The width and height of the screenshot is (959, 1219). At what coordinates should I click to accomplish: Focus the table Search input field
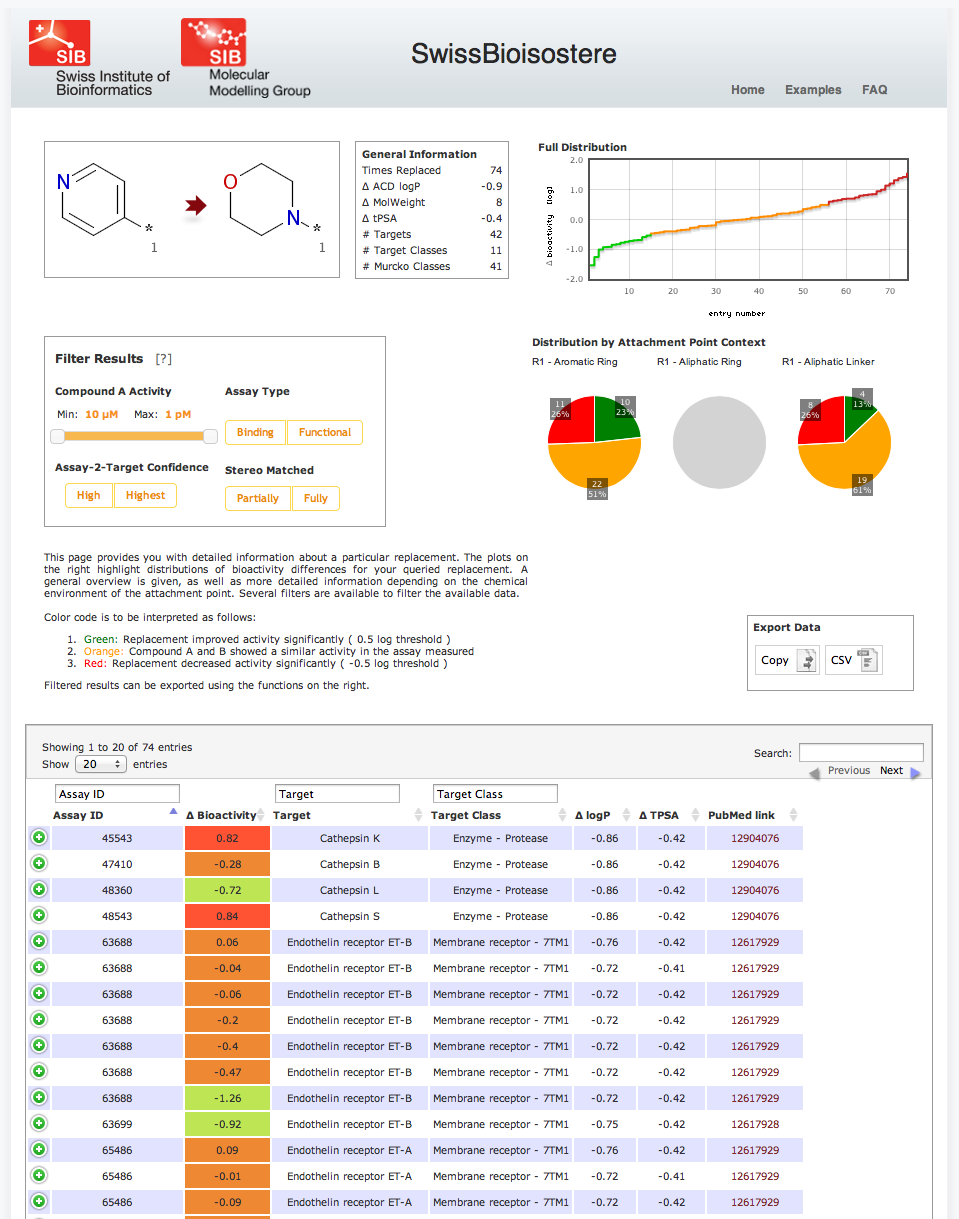861,753
